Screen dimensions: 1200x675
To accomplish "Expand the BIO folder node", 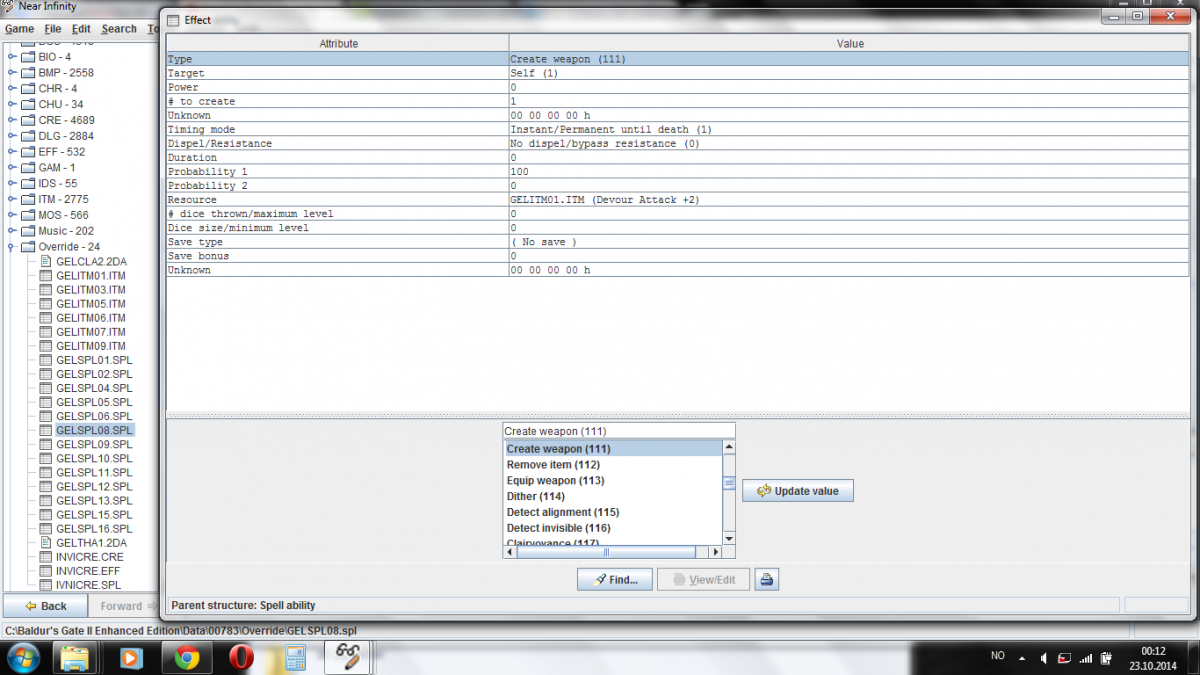I will (11, 56).
